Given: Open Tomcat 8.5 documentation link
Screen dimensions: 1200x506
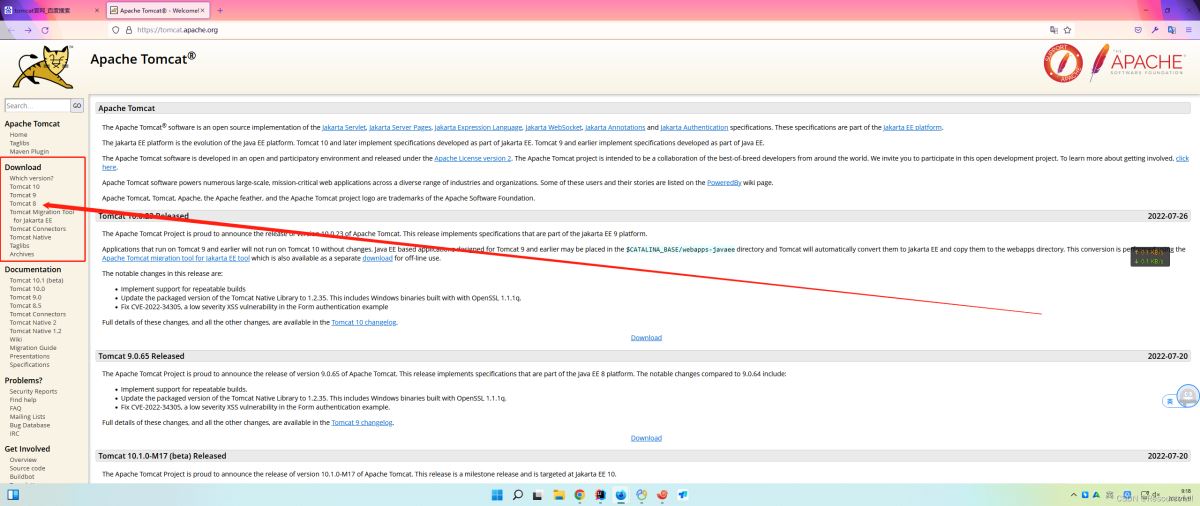Looking at the screenshot, I should 25,305.
